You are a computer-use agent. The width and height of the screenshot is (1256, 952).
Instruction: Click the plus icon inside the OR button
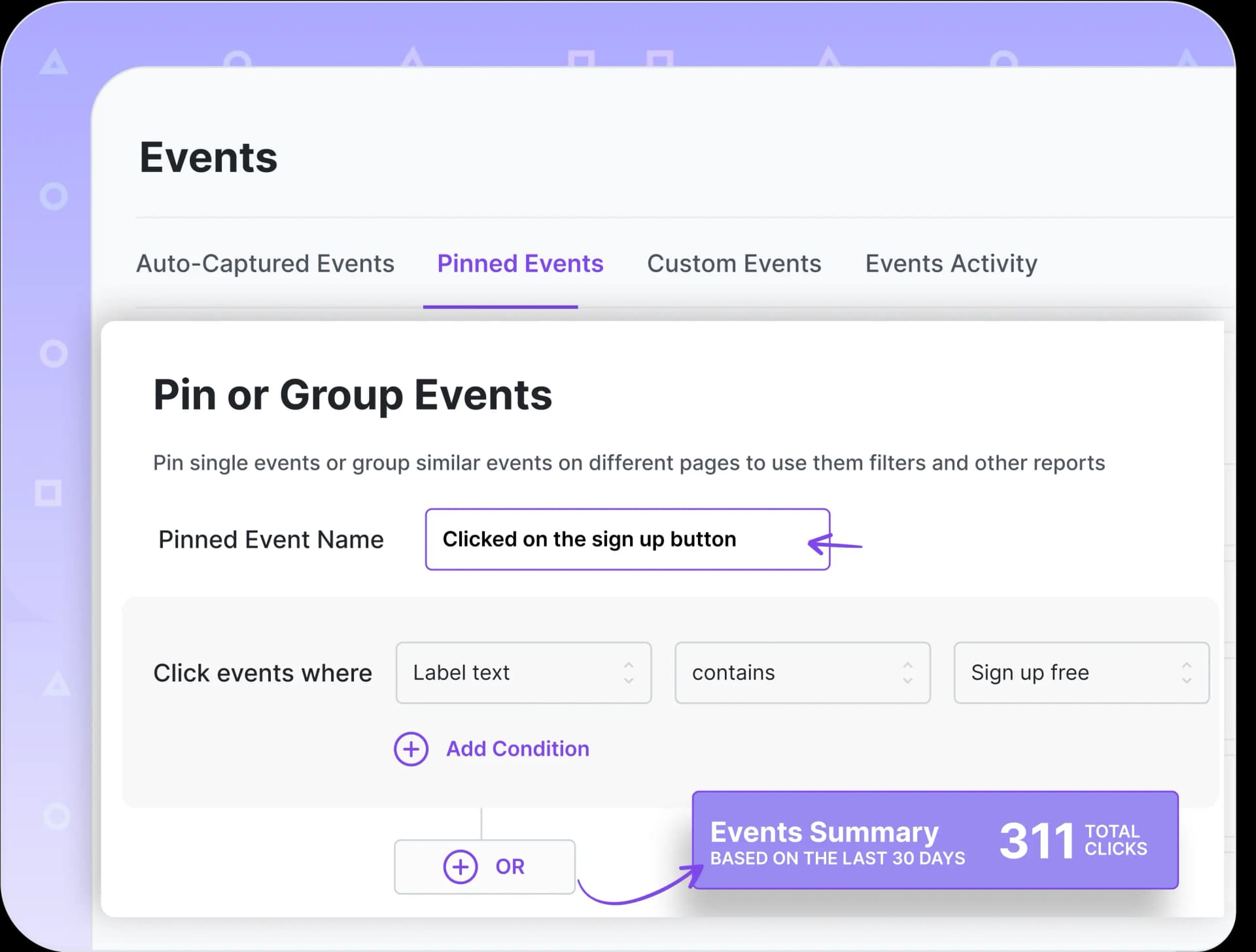click(x=460, y=866)
